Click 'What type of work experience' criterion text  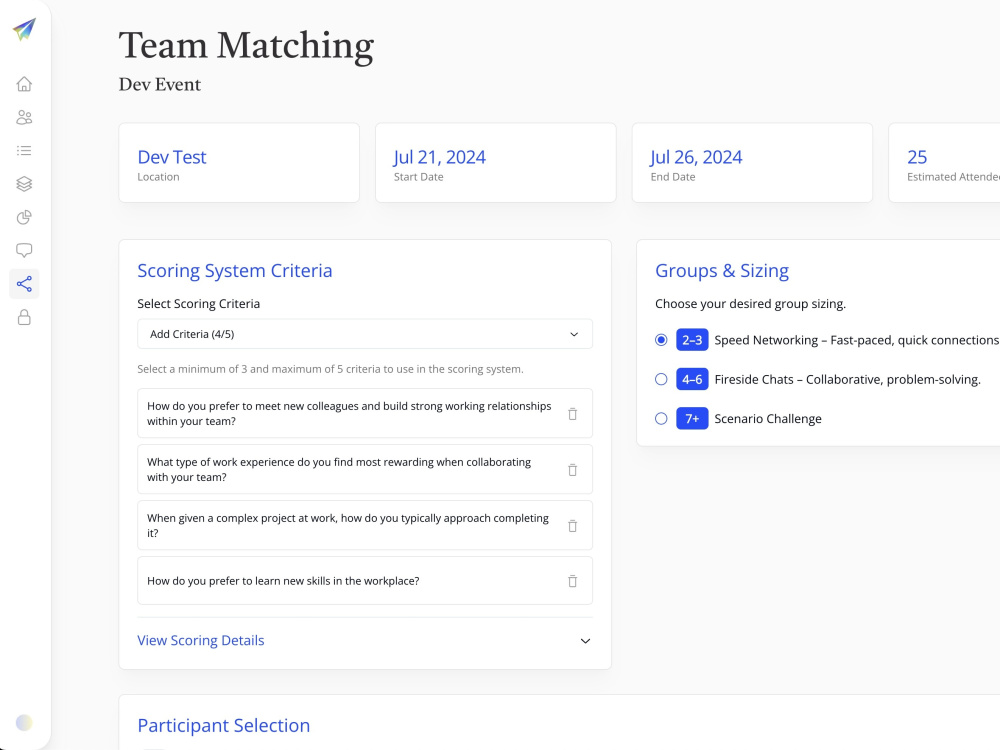(339, 469)
